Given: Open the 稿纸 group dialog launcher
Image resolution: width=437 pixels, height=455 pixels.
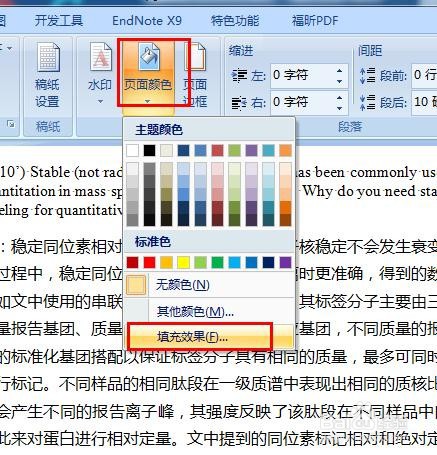Looking at the screenshot, I should (x=11, y=125).
